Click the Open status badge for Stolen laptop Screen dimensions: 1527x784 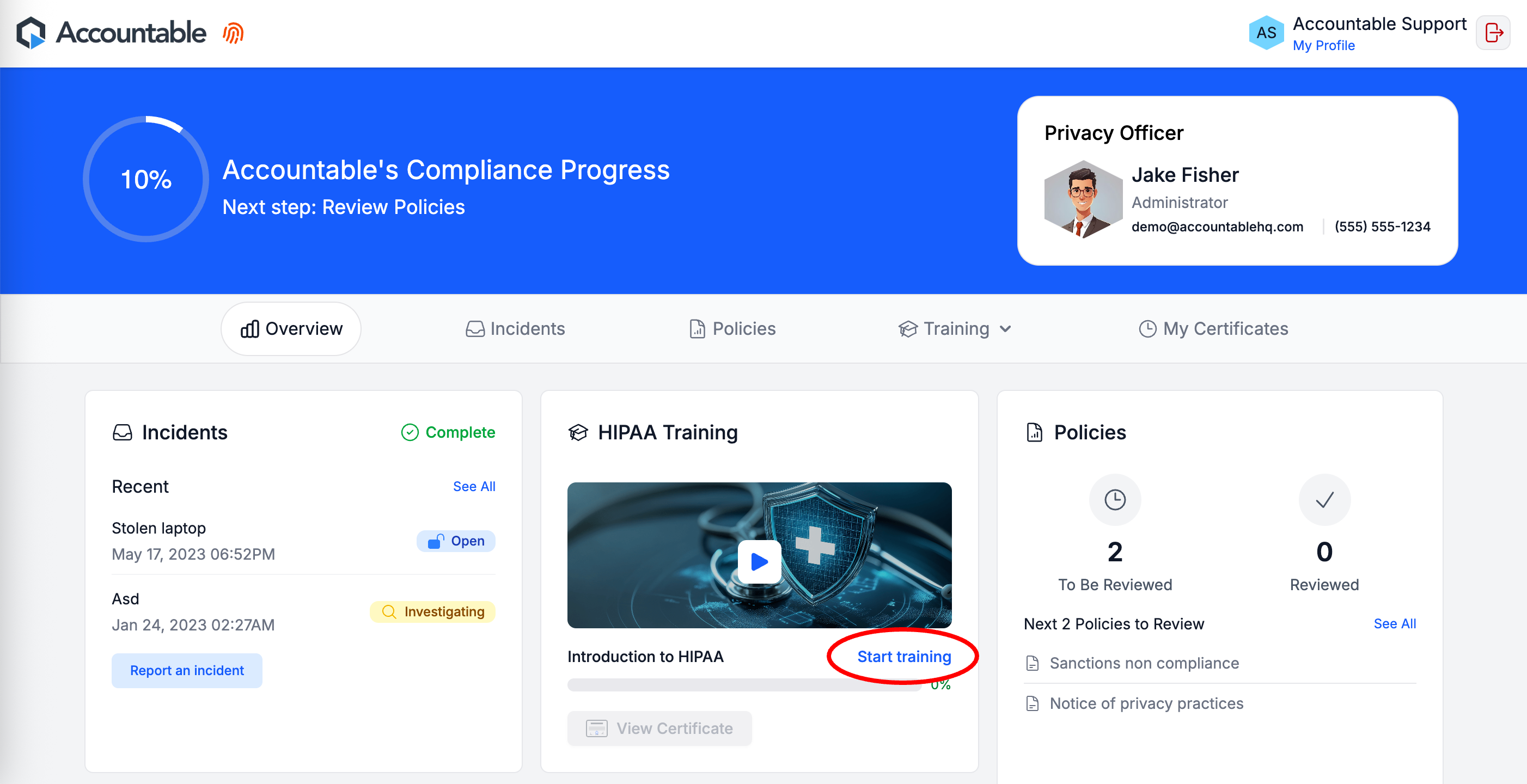[x=456, y=541]
